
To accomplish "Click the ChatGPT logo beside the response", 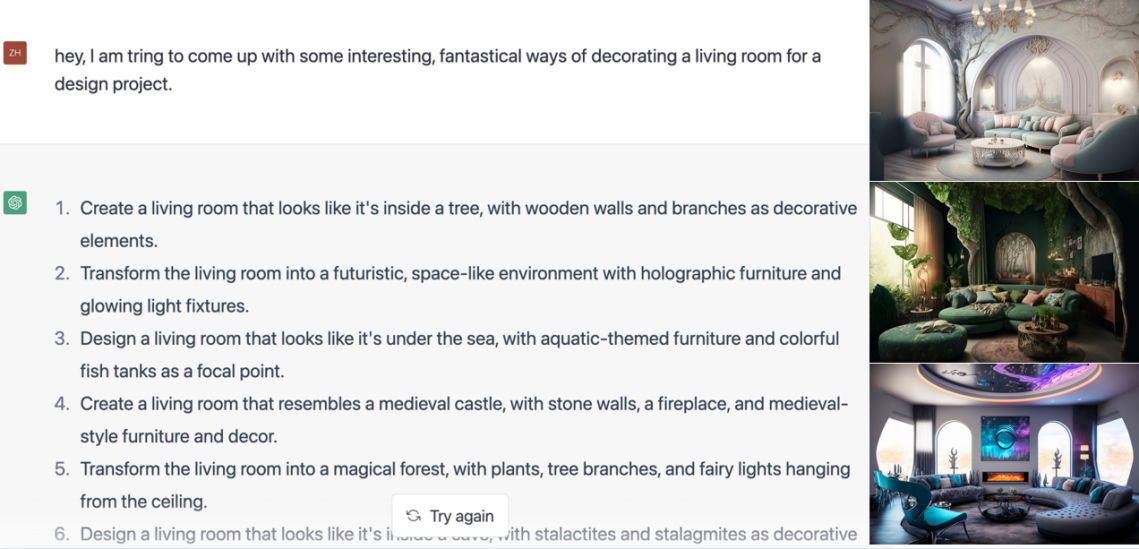I will pos(15,203).
